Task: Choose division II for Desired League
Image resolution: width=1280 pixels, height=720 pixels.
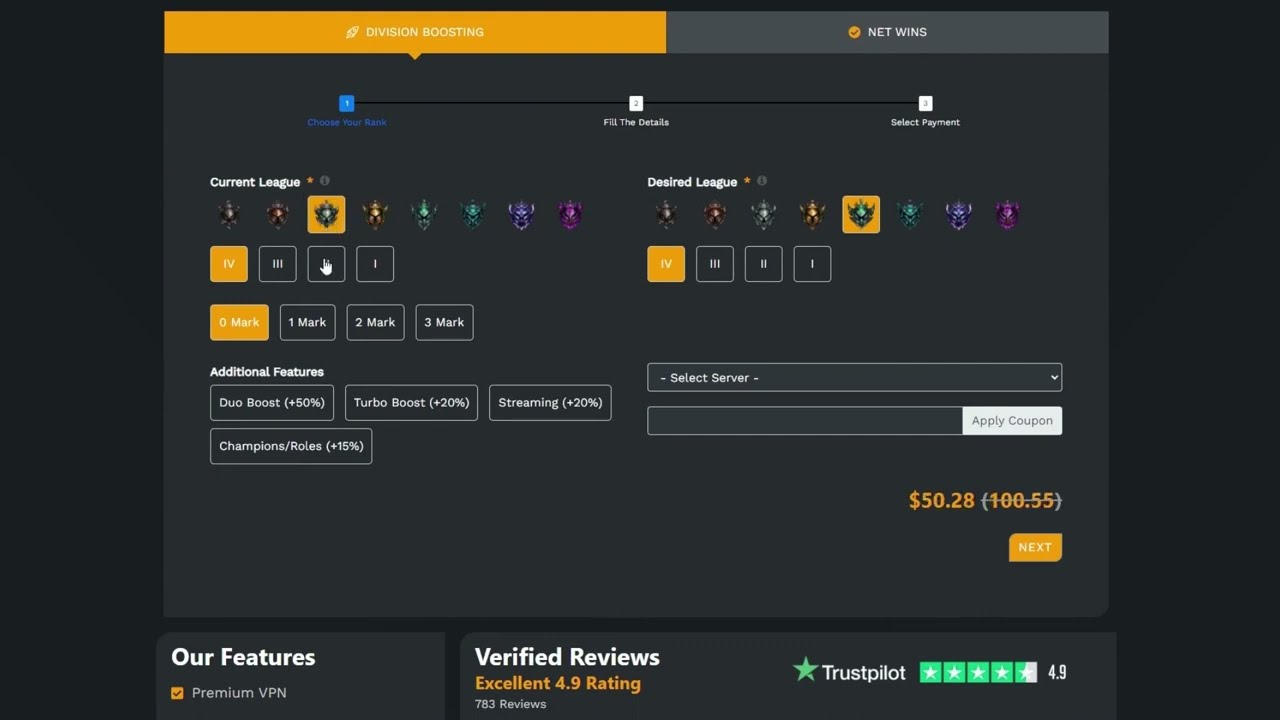Action: [764, 264]
